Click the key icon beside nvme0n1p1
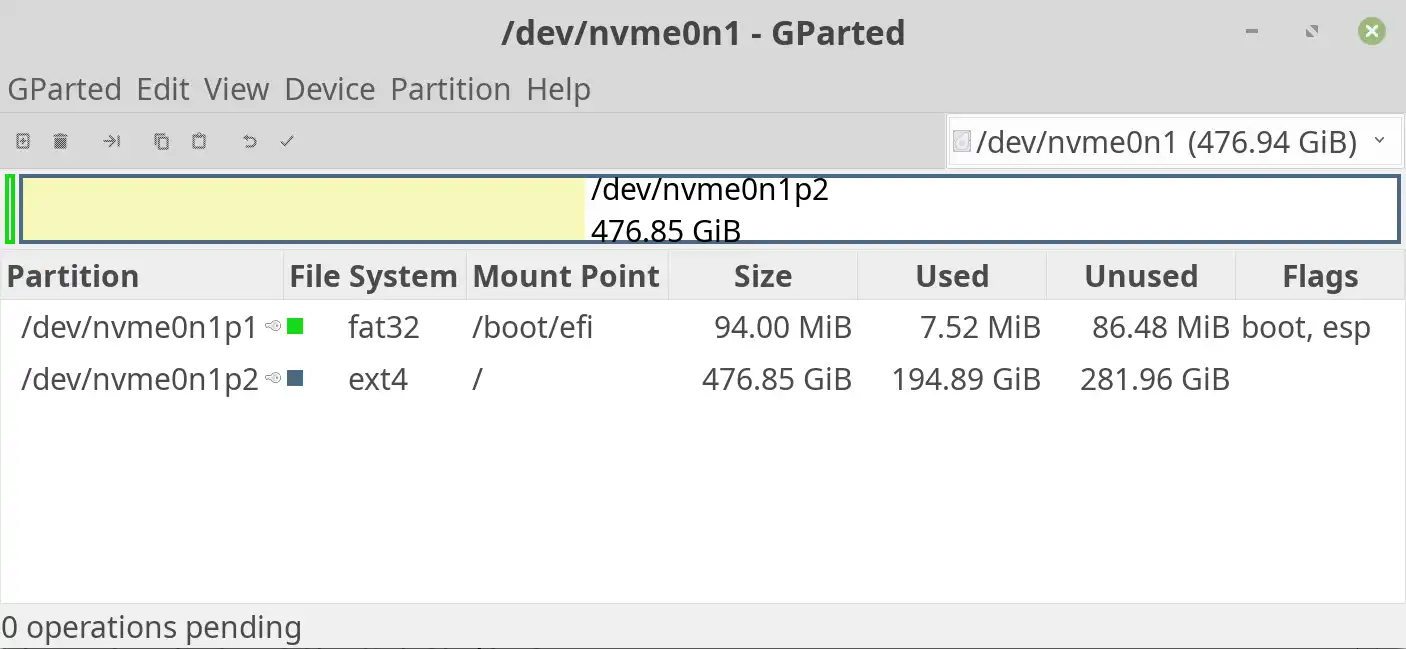 click(x=273, y=326)
